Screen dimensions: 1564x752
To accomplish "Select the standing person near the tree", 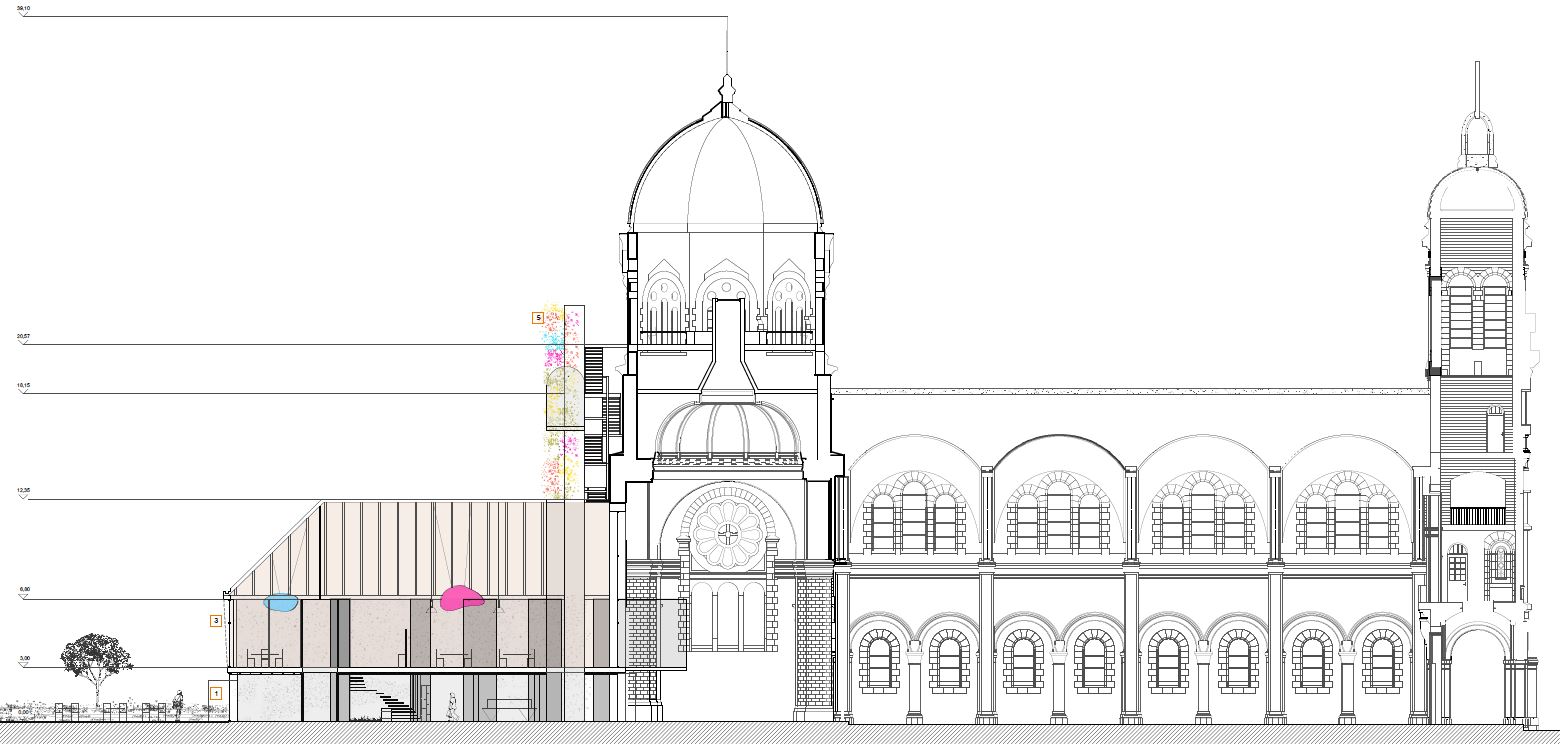I will 179,704.
